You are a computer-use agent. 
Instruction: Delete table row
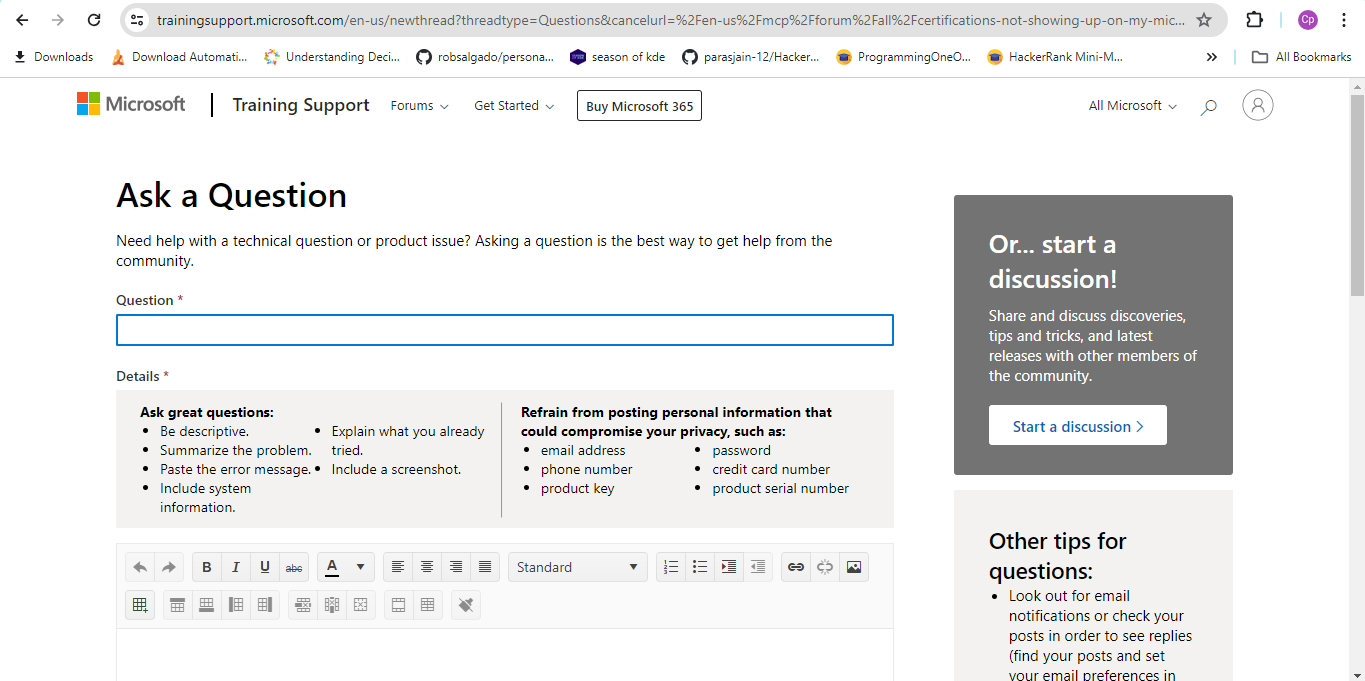point(303,605)
